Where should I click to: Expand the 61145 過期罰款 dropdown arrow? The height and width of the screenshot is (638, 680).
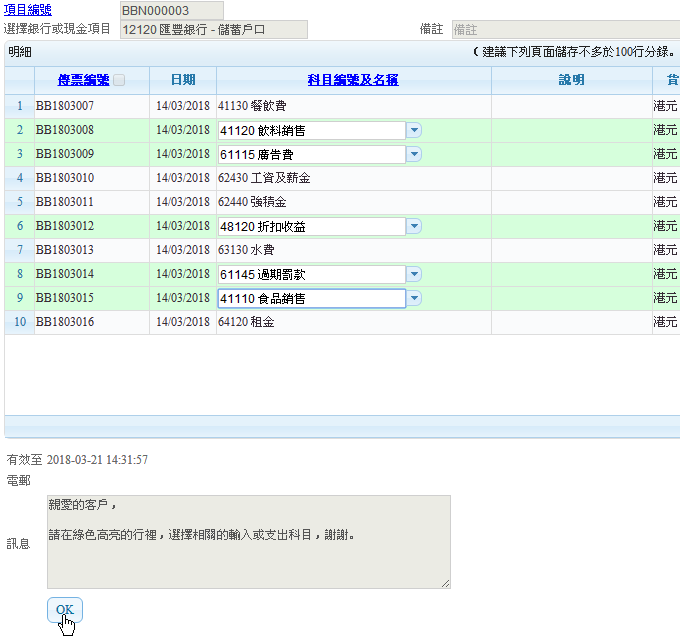414,274
